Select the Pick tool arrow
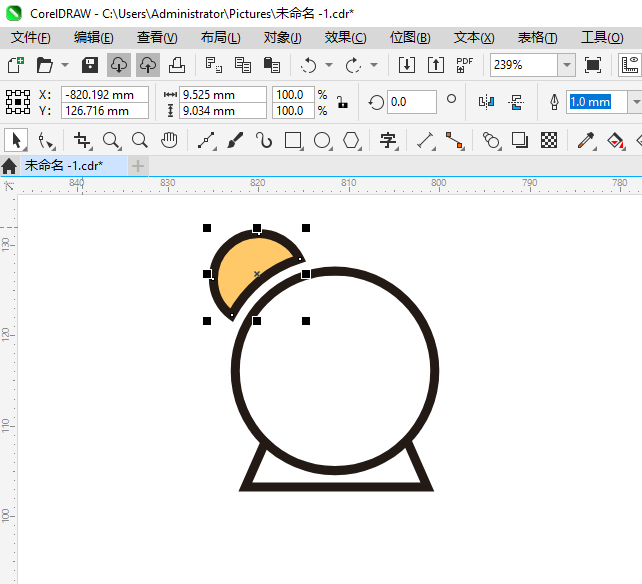The image size is (642, 584). [15, 140]
